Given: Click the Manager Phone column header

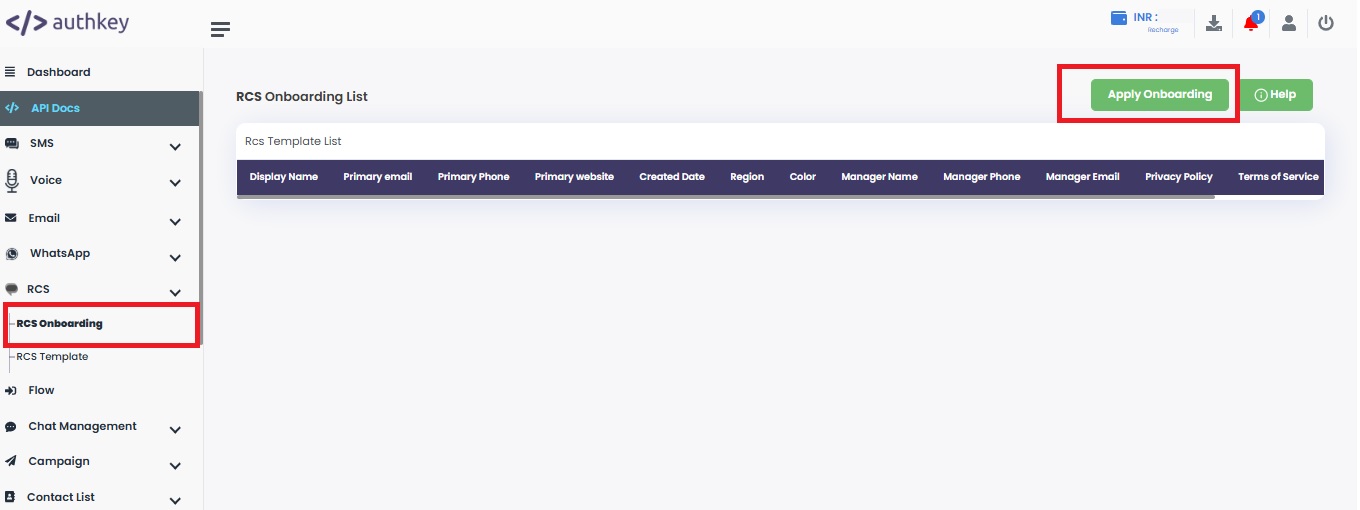Looking at the screenshot, I should click(x=982, y=177).
